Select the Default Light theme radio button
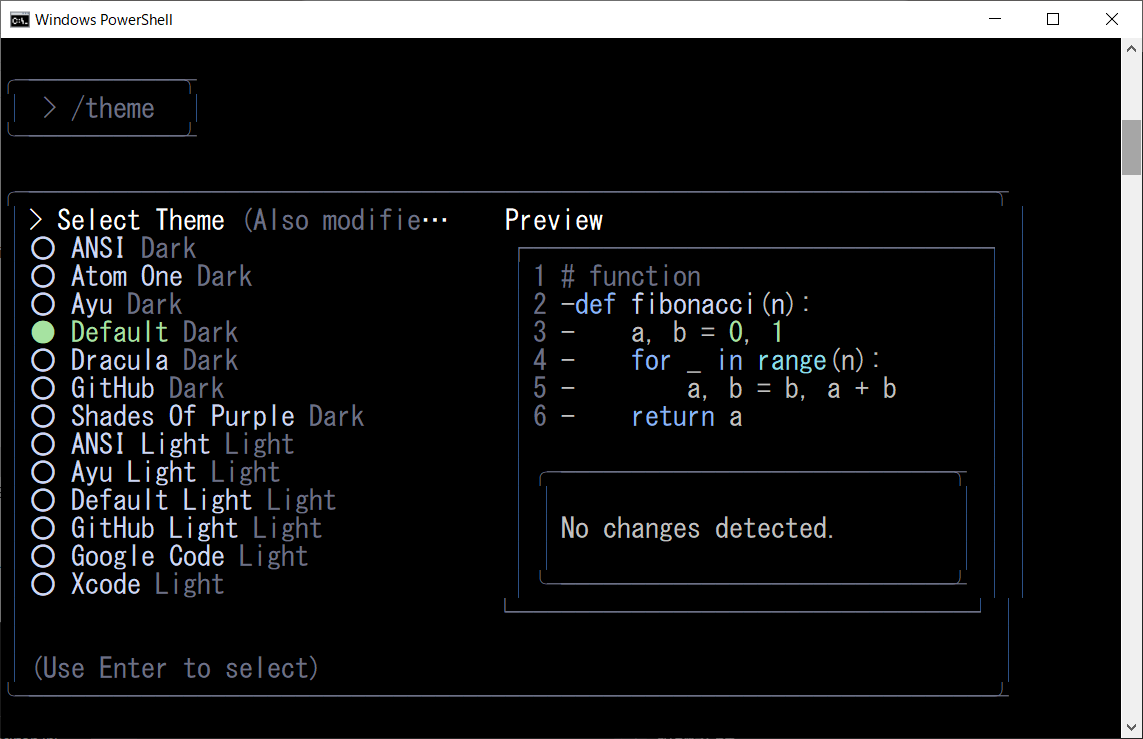Viewport: 1143px width, 739px height. click(x=43, y=500)
